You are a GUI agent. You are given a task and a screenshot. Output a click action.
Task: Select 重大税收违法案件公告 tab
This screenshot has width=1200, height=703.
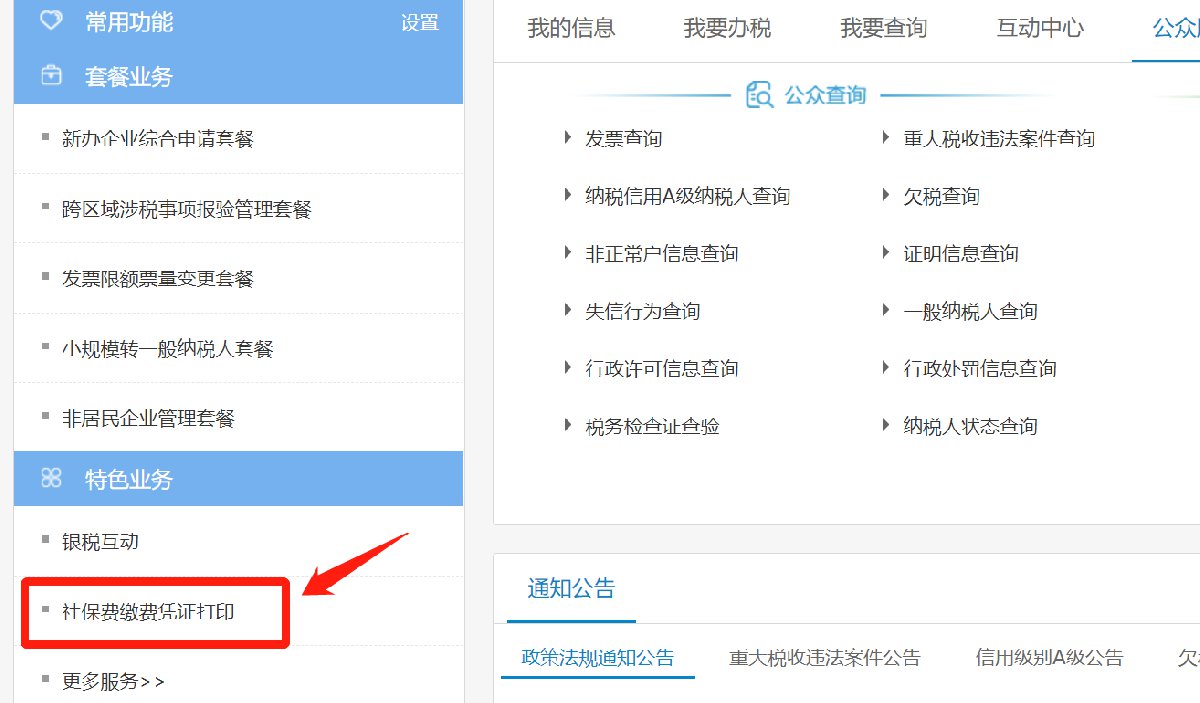pyautogui.click(x=825, y=658)
